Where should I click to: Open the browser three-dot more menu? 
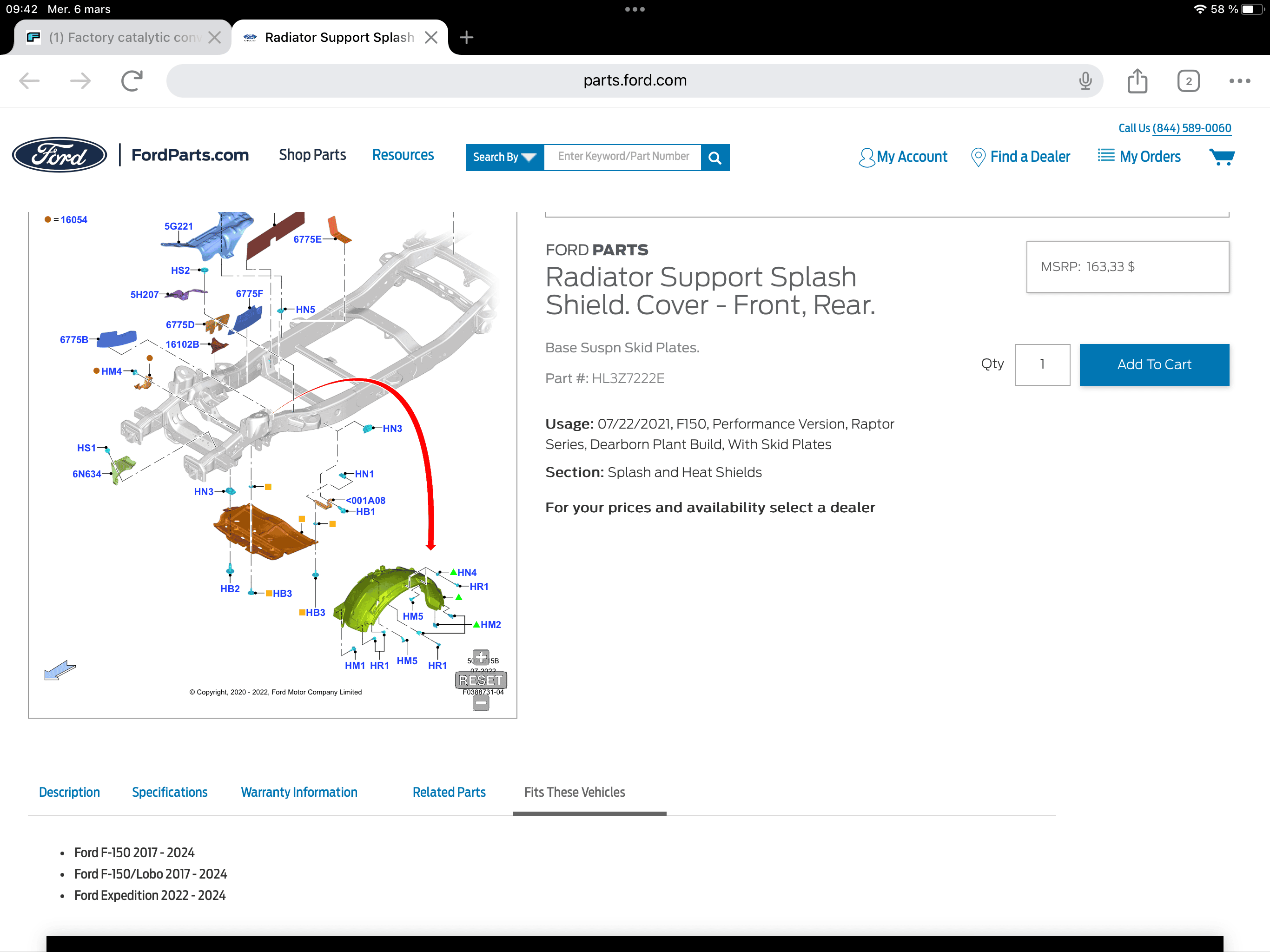click(x=1239, y=81)
